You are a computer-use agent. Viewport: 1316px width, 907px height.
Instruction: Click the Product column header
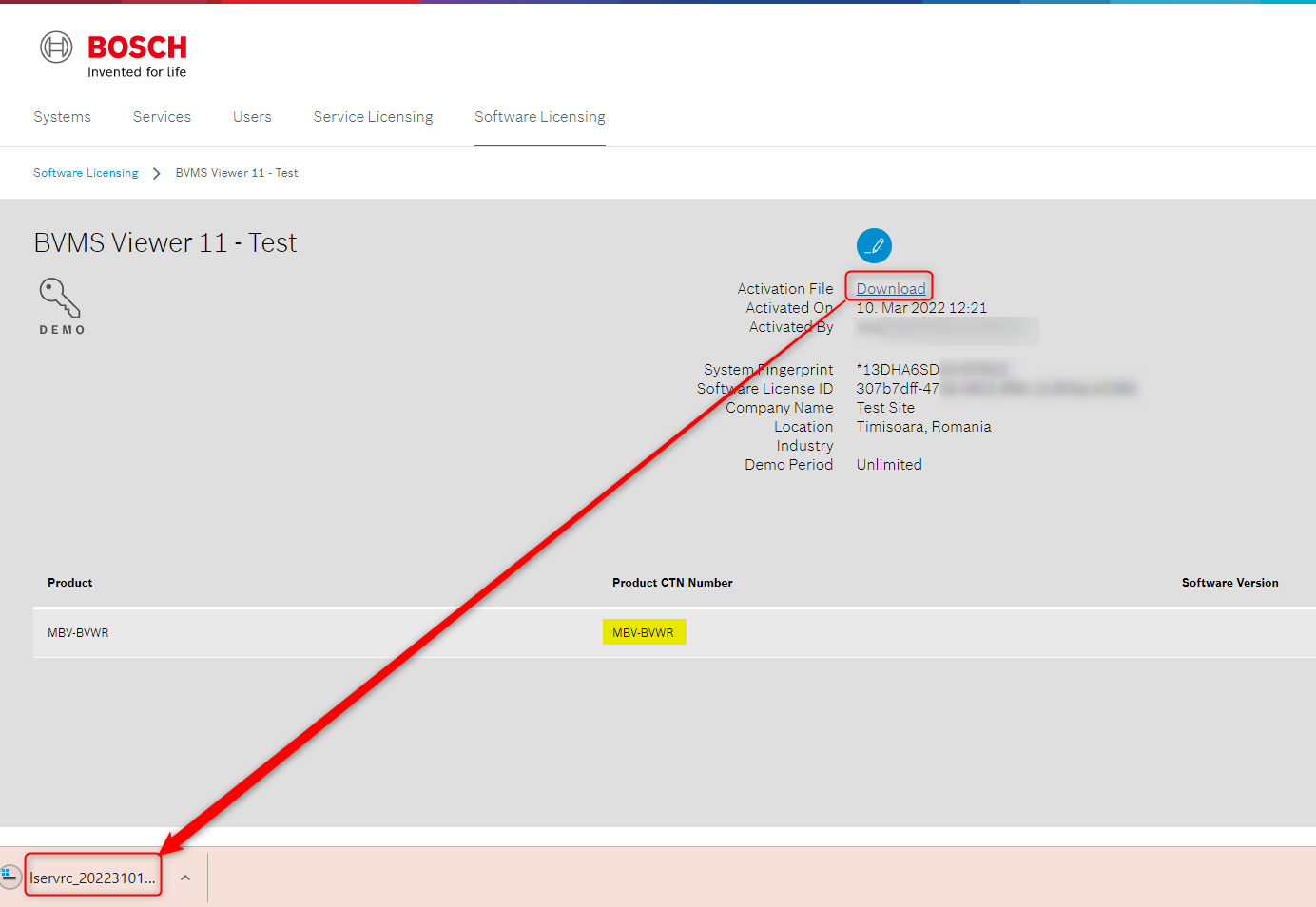70,583
